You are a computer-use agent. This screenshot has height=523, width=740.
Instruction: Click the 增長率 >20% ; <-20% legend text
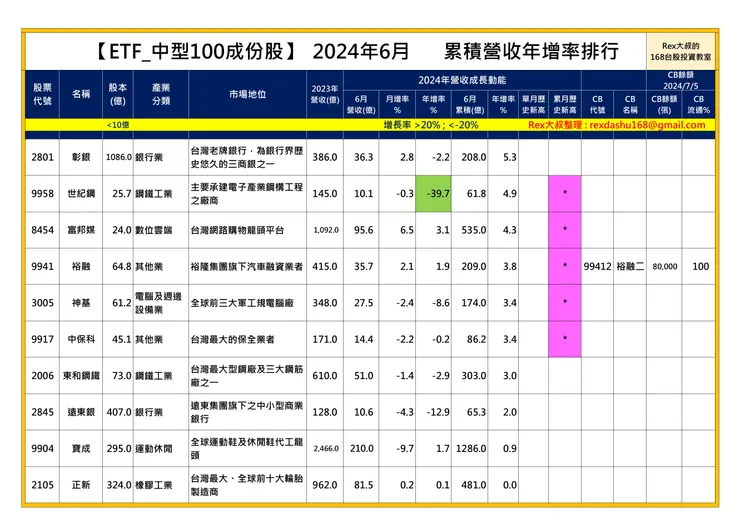click(430, 125)
